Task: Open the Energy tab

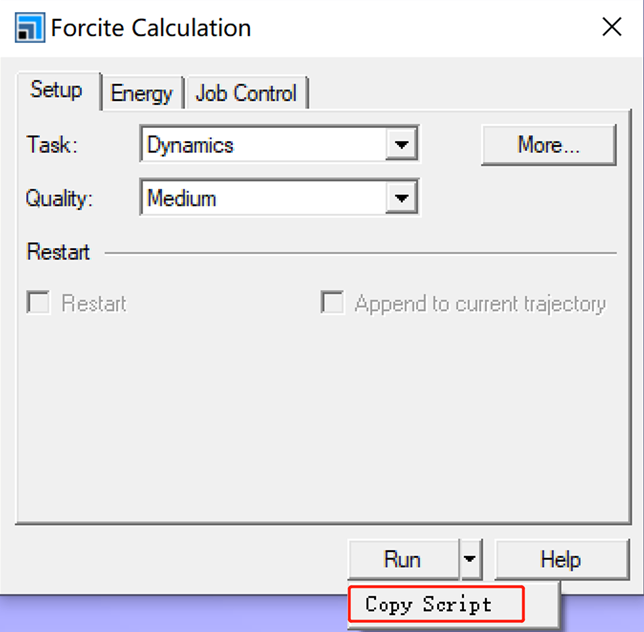Action: 141,93
